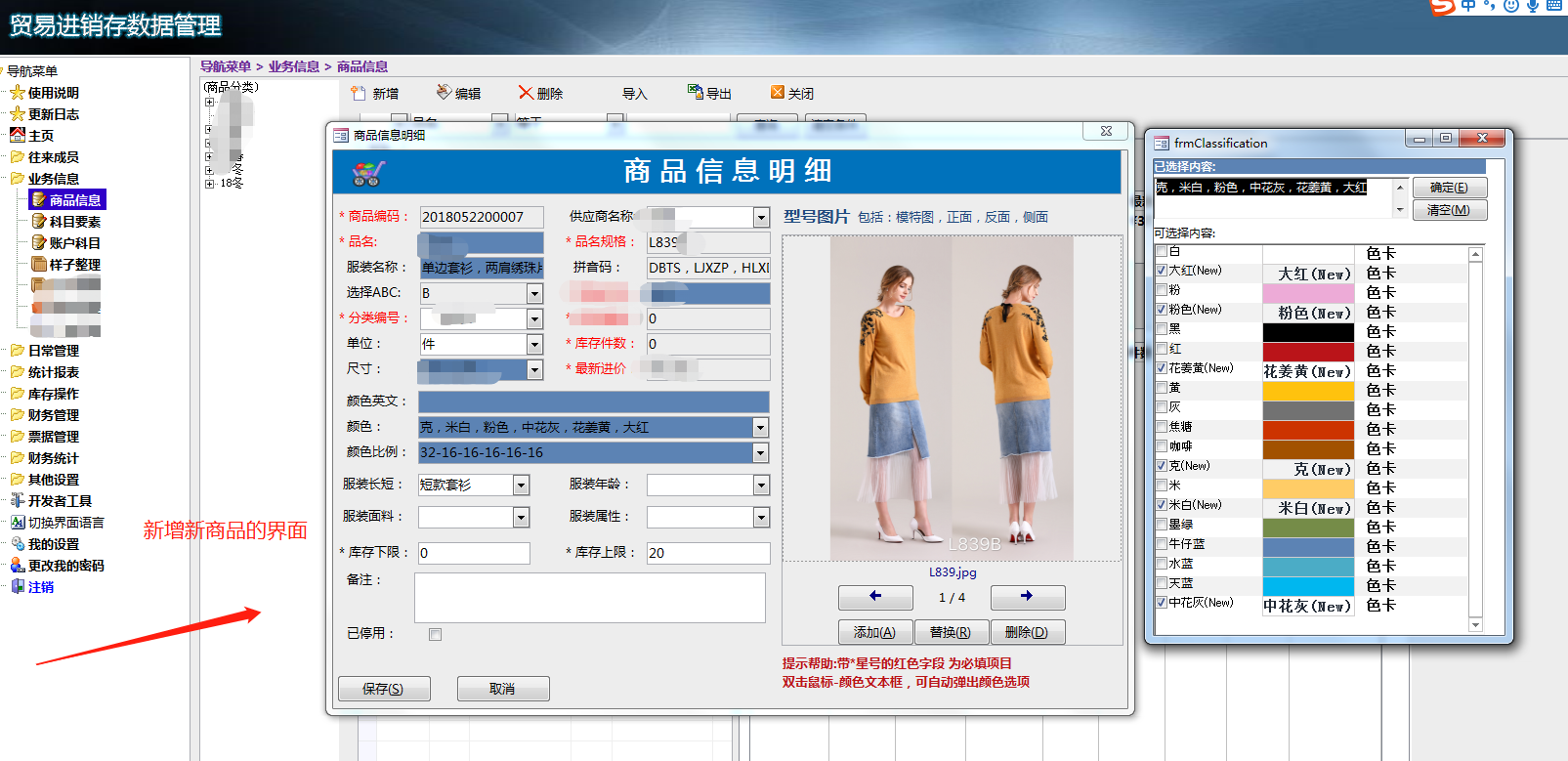Open 单位 dropdown arrow
The image size is (1568, 761).
click(x=534, y=344)
